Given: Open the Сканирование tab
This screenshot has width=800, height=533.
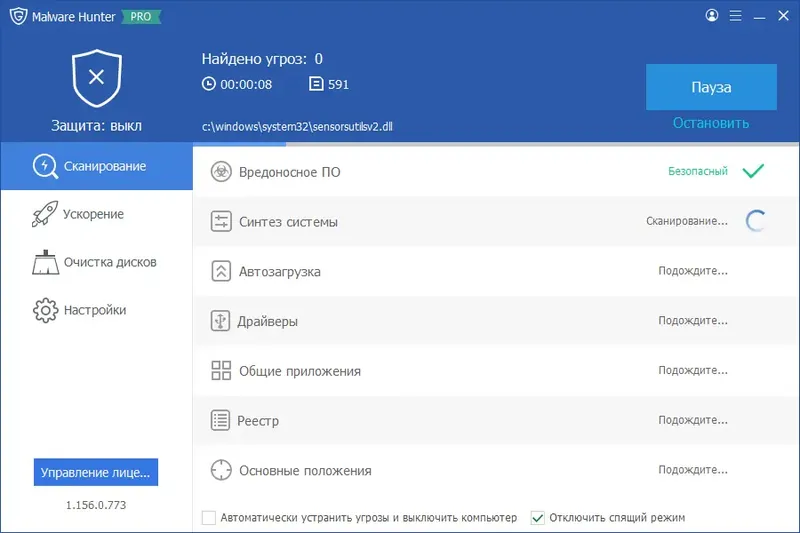Looking at the screenshot, I should point(96,166).
